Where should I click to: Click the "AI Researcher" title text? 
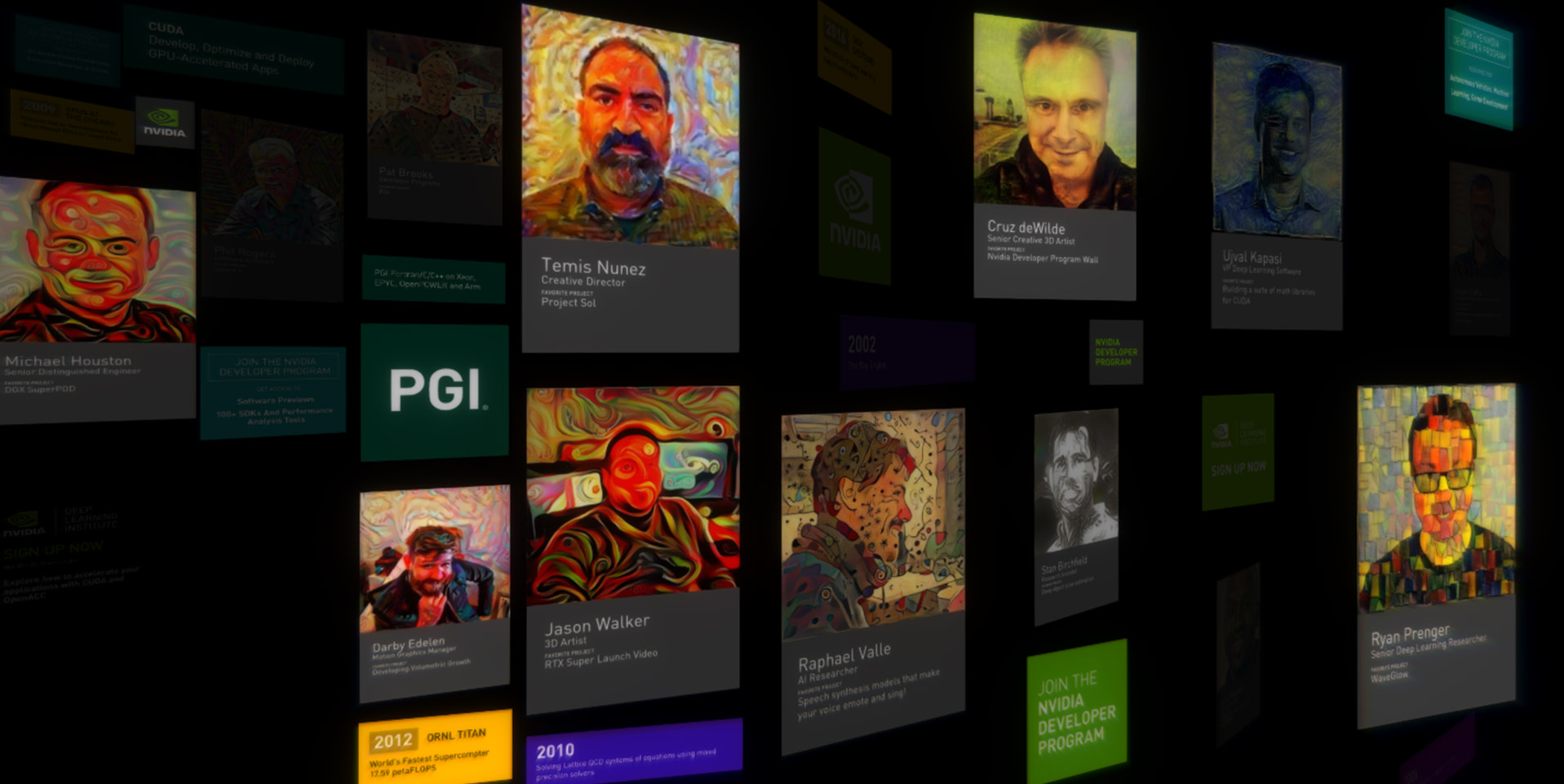tap(827, 675)
